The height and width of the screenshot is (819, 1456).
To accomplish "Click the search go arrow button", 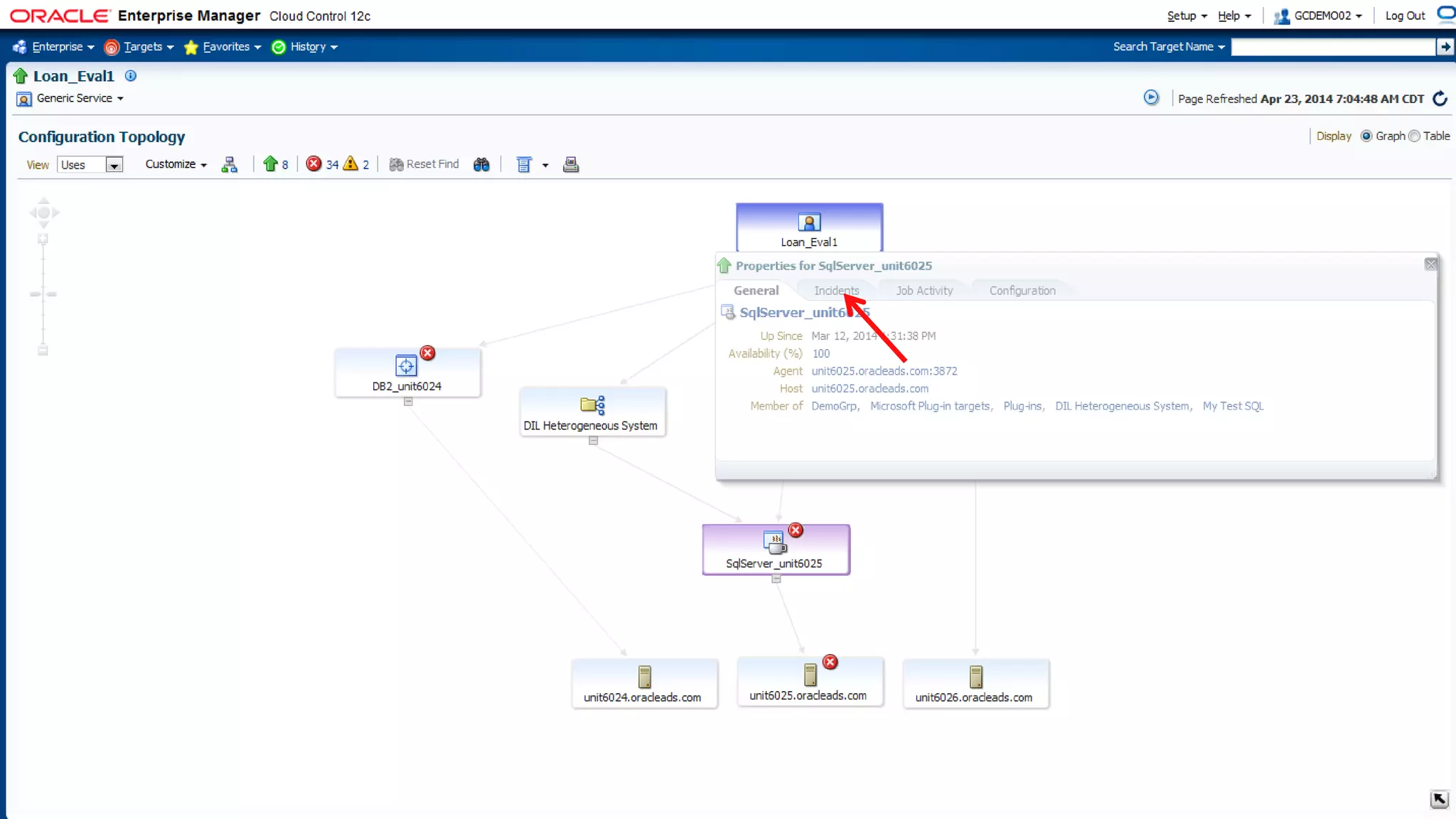I will pyautogui.click(x=1445, y=47).
